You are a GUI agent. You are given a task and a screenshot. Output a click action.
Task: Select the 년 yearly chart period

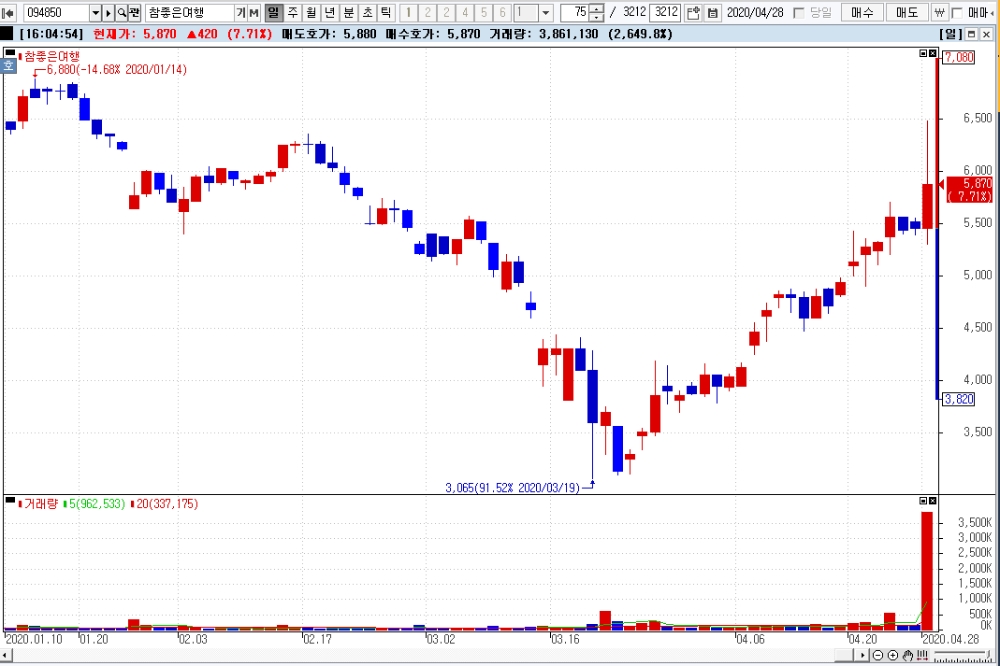(x=330, y=12)
